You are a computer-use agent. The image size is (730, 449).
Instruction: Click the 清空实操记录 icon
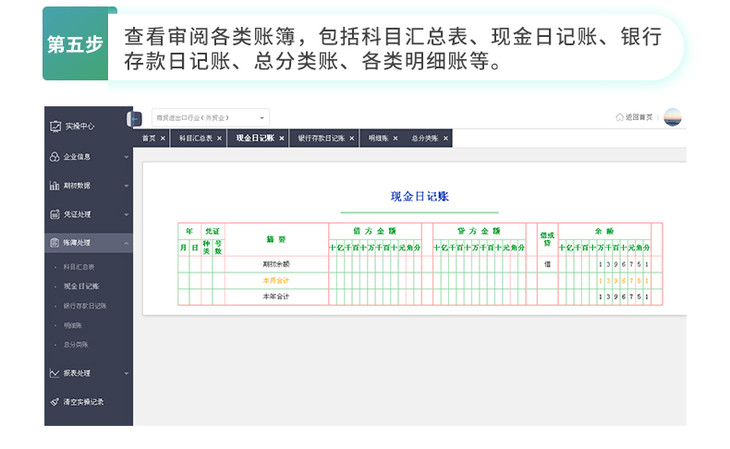pyautogui.click(x=55, y=402)
